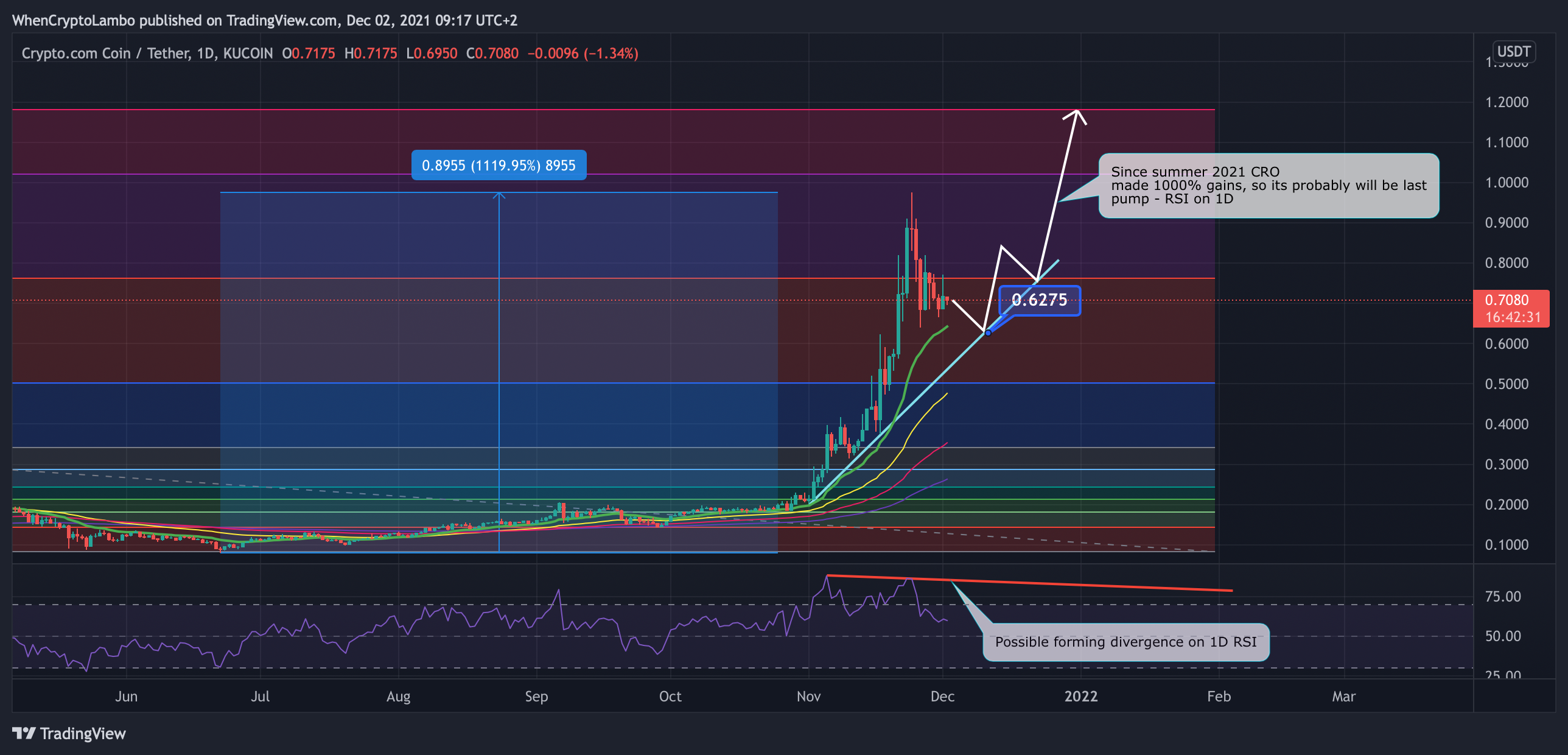Click the 75.00 RSI scale value

1503,597
